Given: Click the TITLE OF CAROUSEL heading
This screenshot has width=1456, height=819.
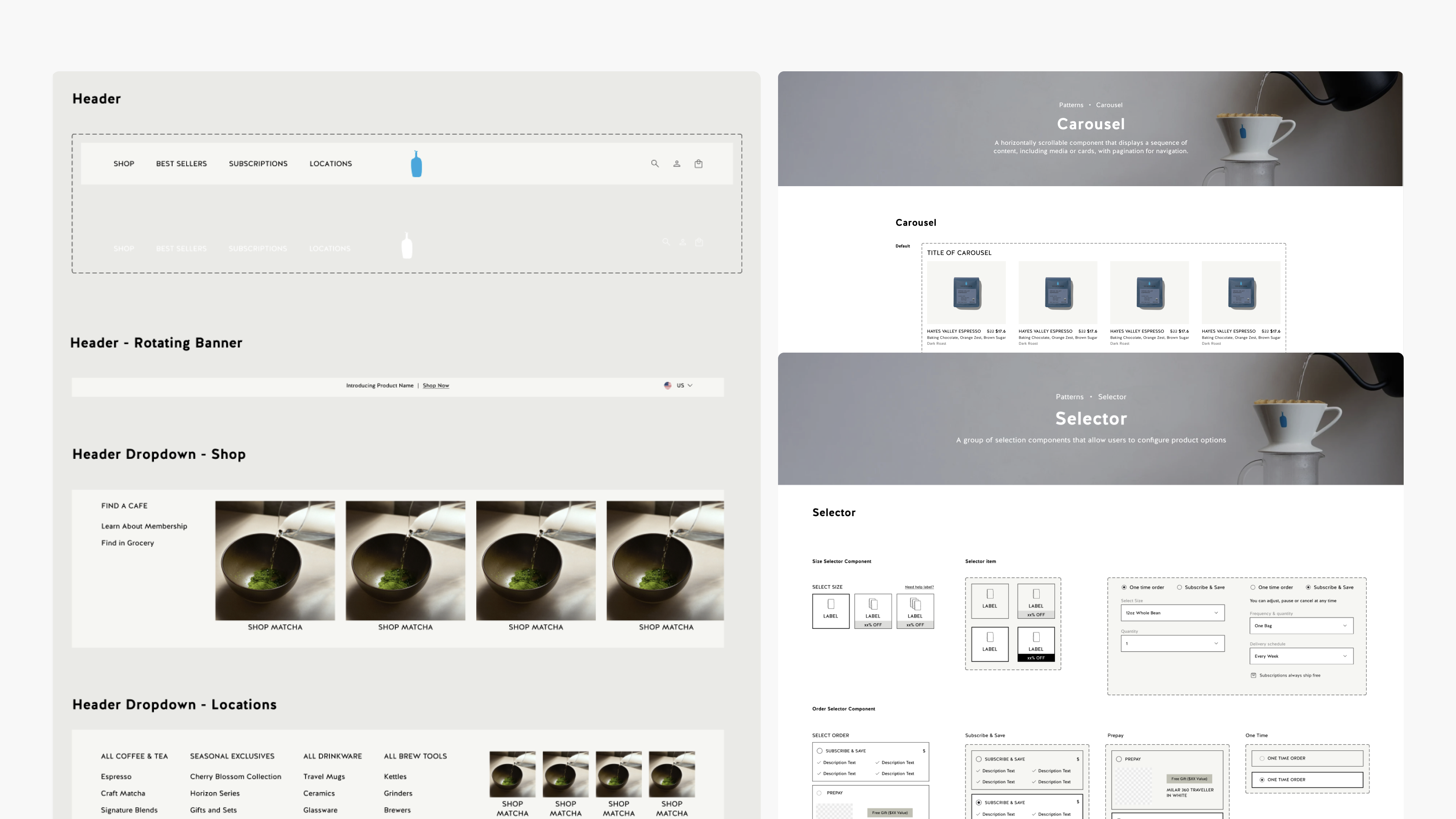Looking at the screenshot, I should [959, 253].
